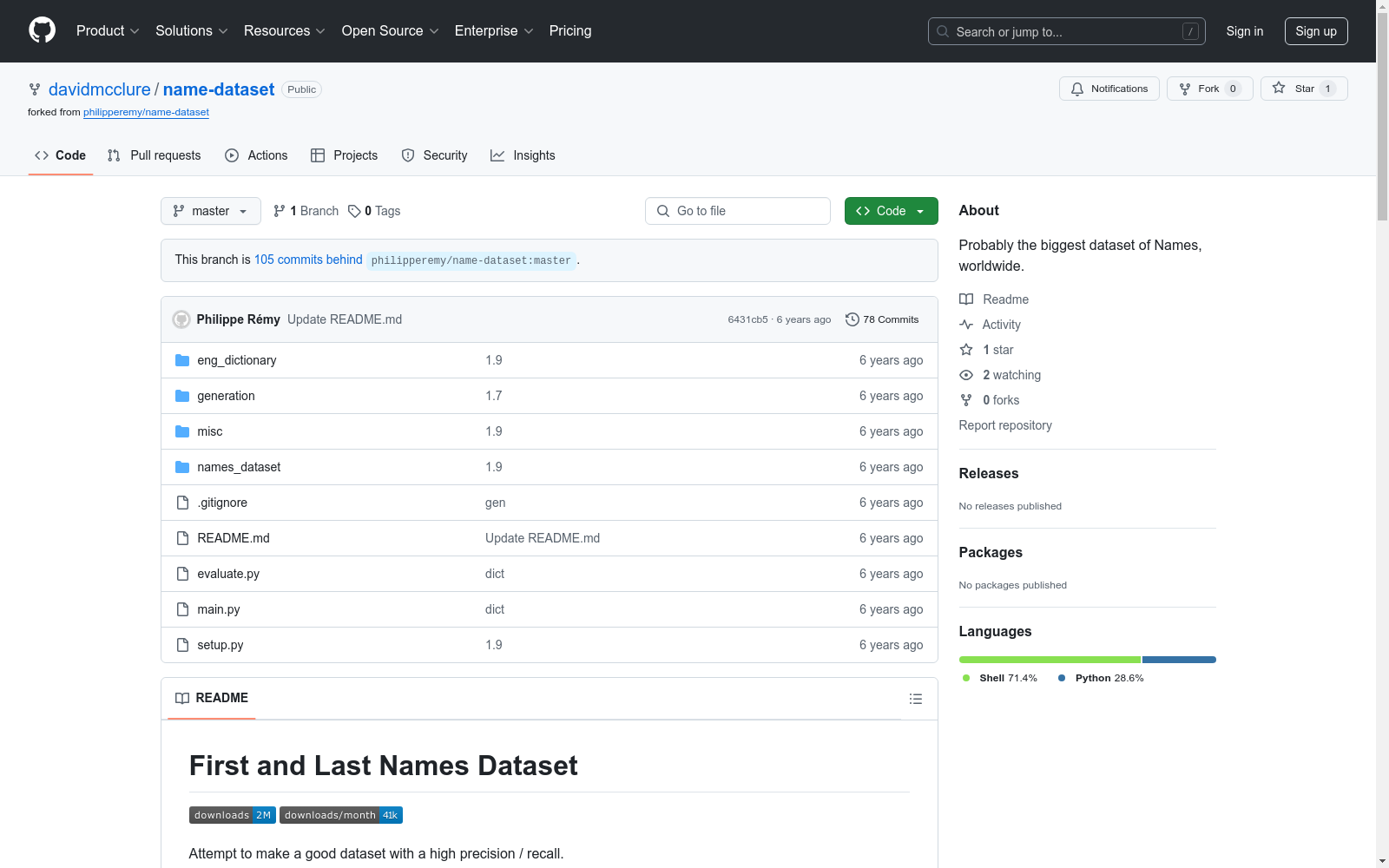Switch to the Code tab

point(61,155)
